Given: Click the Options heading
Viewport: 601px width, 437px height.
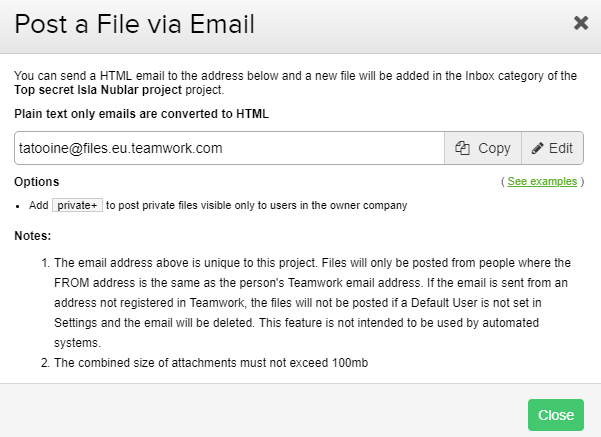Looking at the screenshot, I should [37, 182].
